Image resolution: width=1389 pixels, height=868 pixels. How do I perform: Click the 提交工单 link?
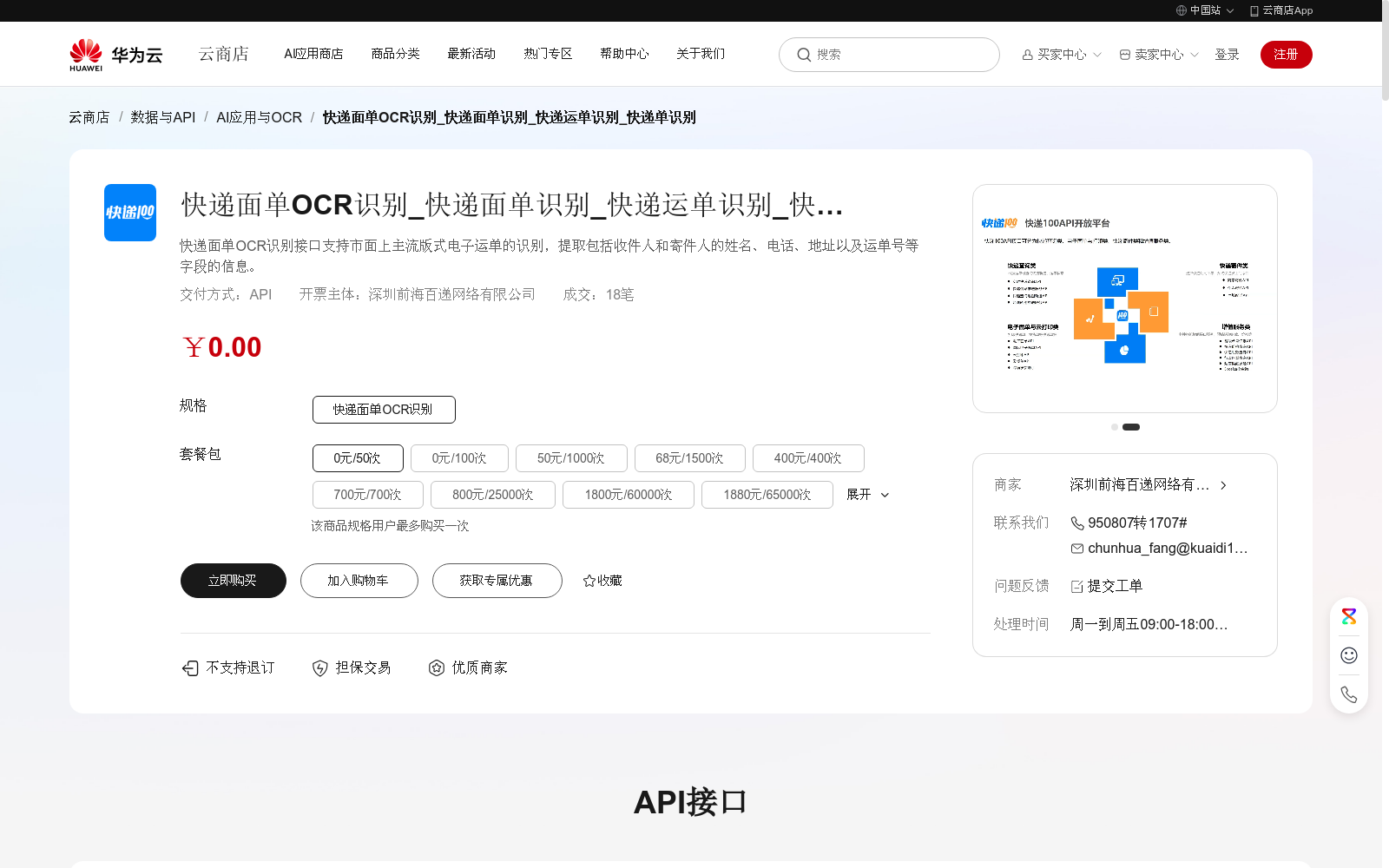pyautogui.click(x=1116, y=587)
